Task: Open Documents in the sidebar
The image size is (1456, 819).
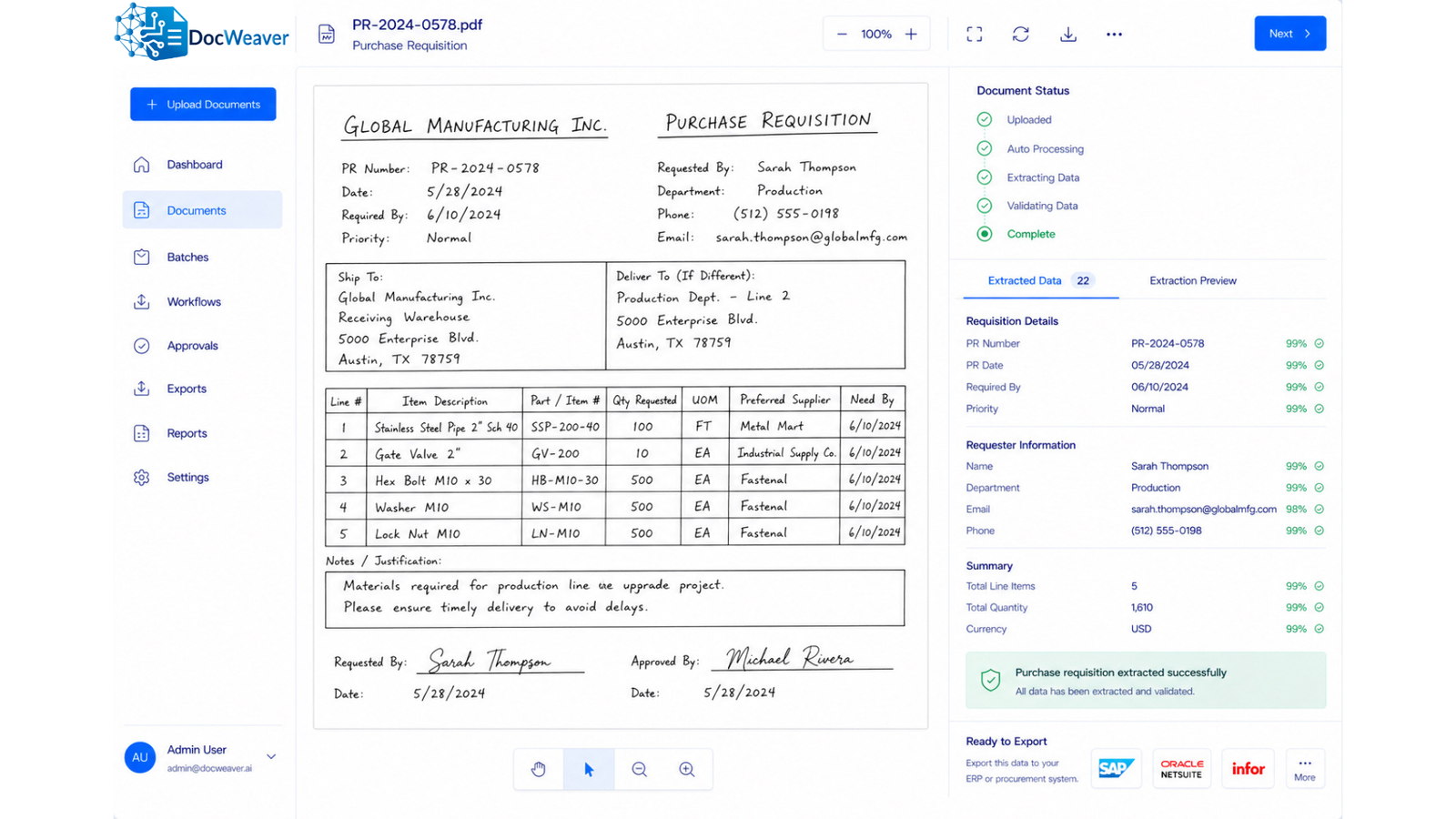Action: [202, 210]
